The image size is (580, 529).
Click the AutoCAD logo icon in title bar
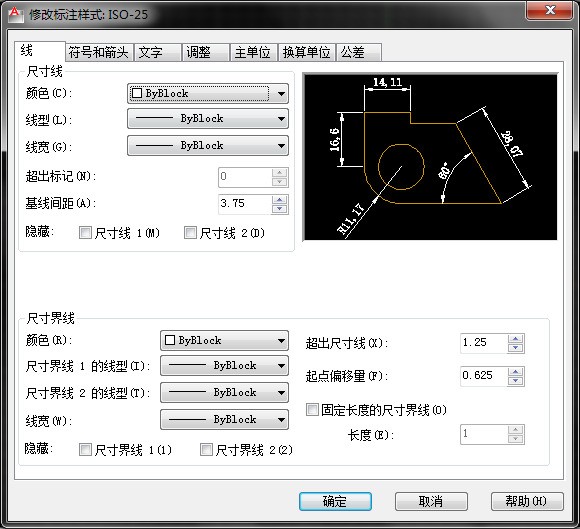pos(15,14)
